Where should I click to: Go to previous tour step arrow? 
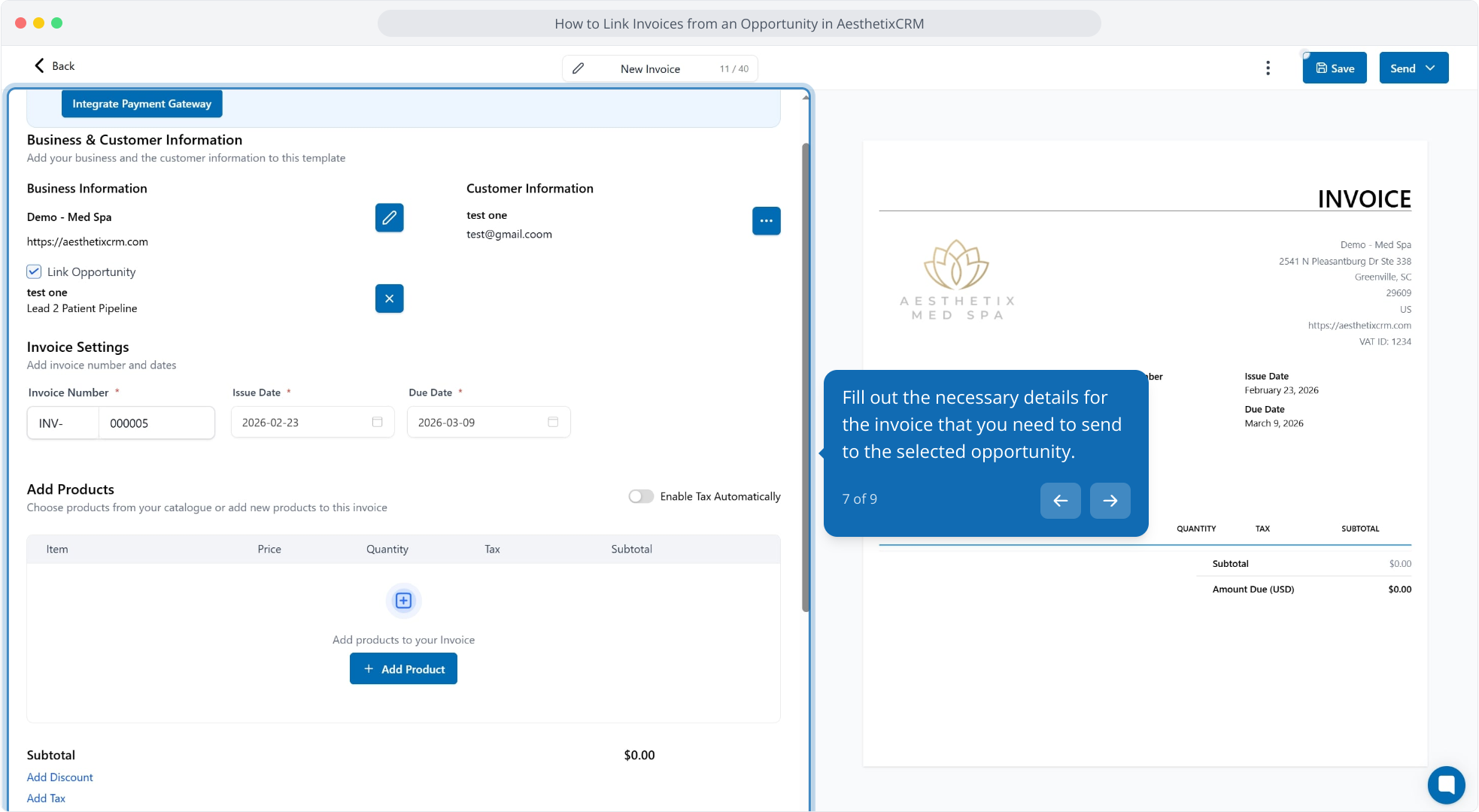(1060, 501)
